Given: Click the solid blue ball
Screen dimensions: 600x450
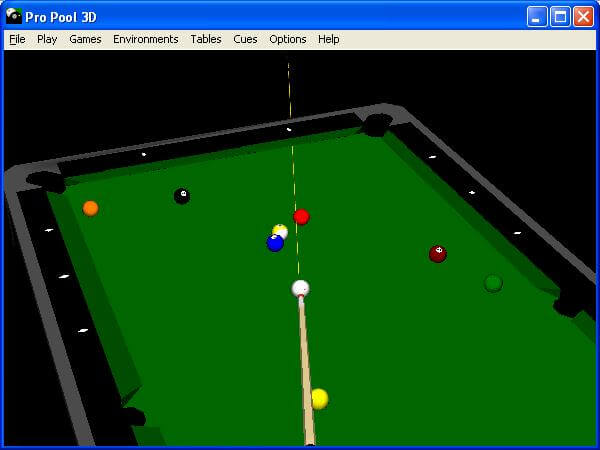Looking at the screenshot, I should point(275,243).
